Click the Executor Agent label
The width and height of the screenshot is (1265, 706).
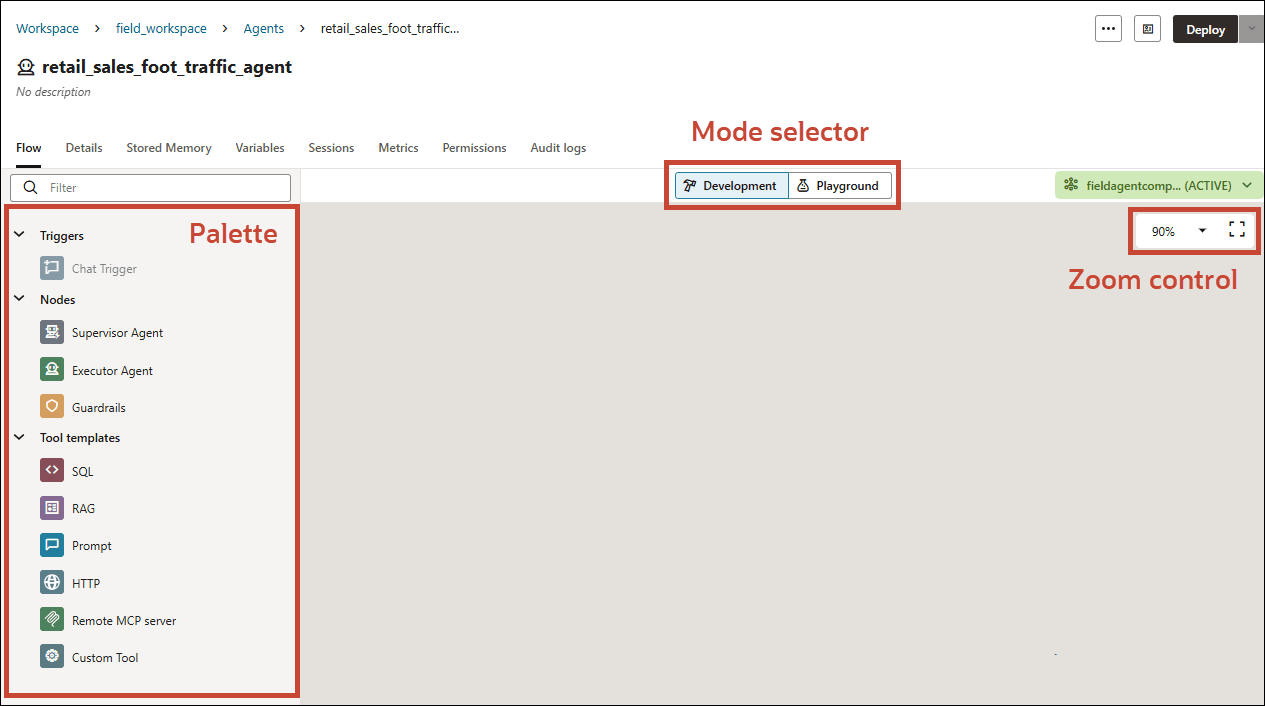click(x=112, y=371)
